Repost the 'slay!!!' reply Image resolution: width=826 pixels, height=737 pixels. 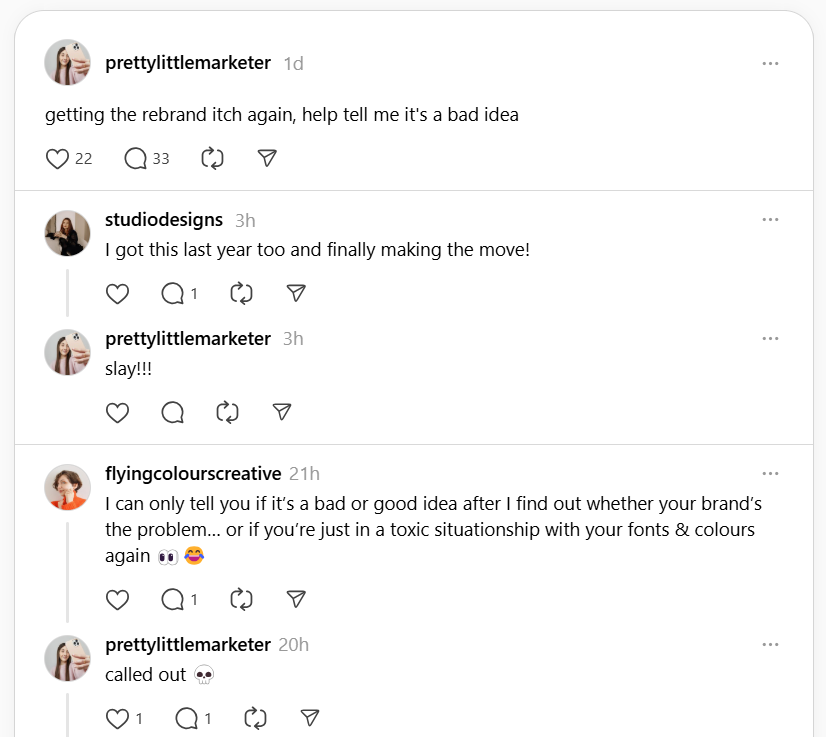click(226, 412)
